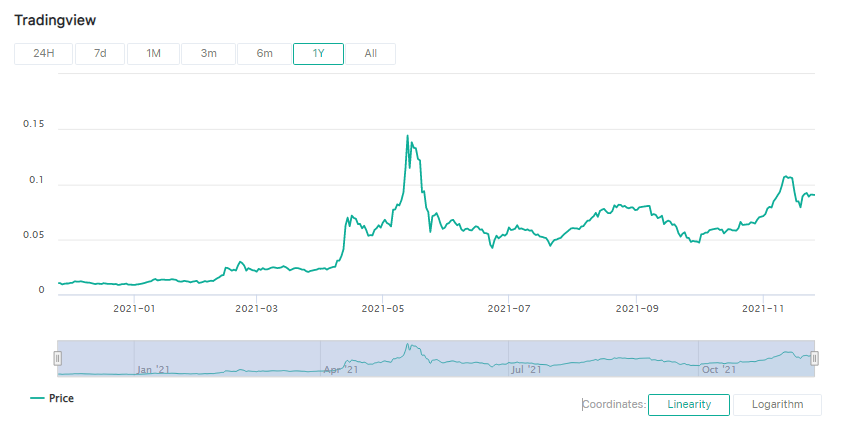The height and width of the screenshot is (434, 847).
Task: Click the 0.05 y-axis value
Action: point(33,235)
